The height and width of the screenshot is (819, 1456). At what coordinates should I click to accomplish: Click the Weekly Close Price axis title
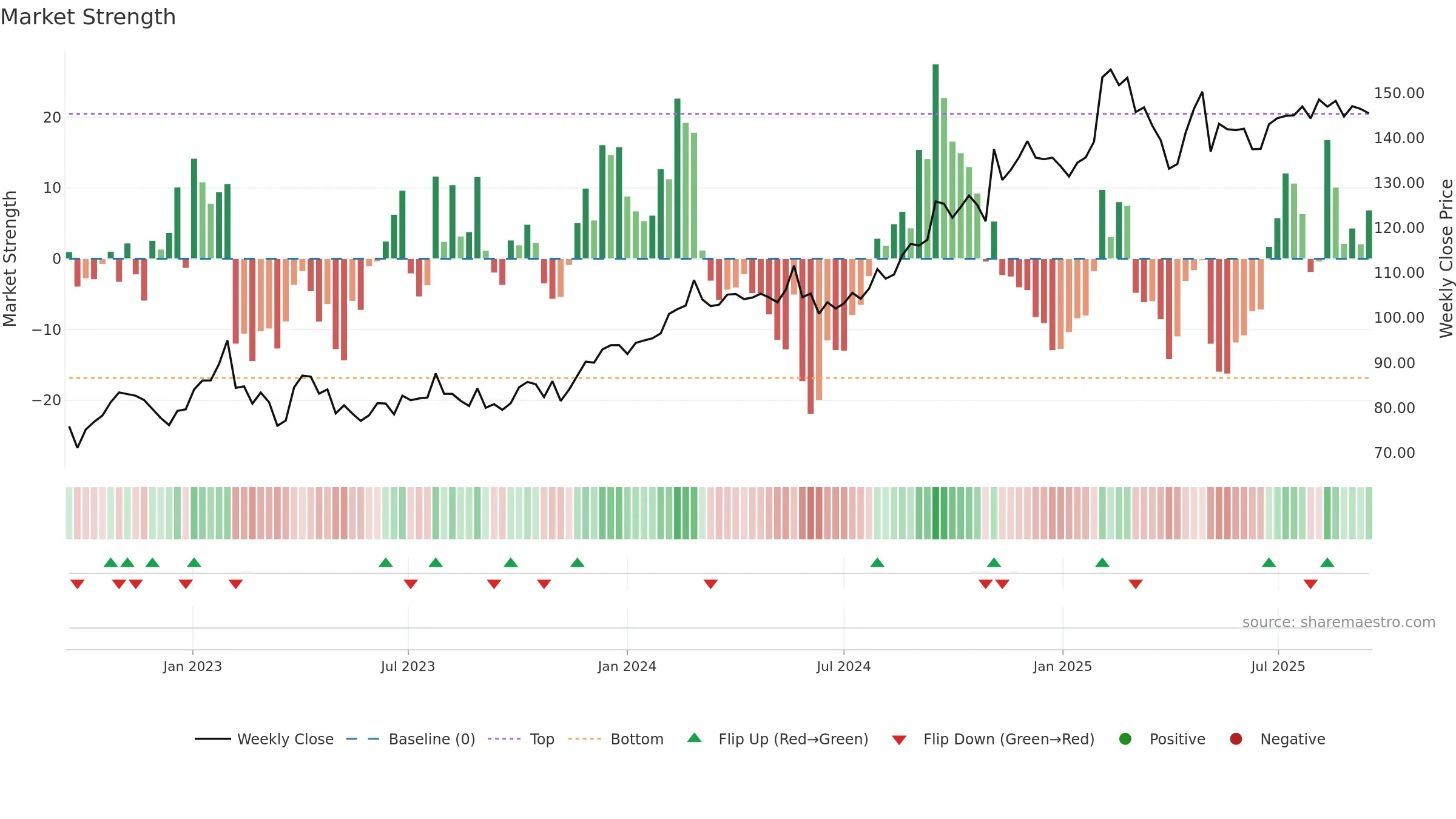click(x=1446, y=258)
